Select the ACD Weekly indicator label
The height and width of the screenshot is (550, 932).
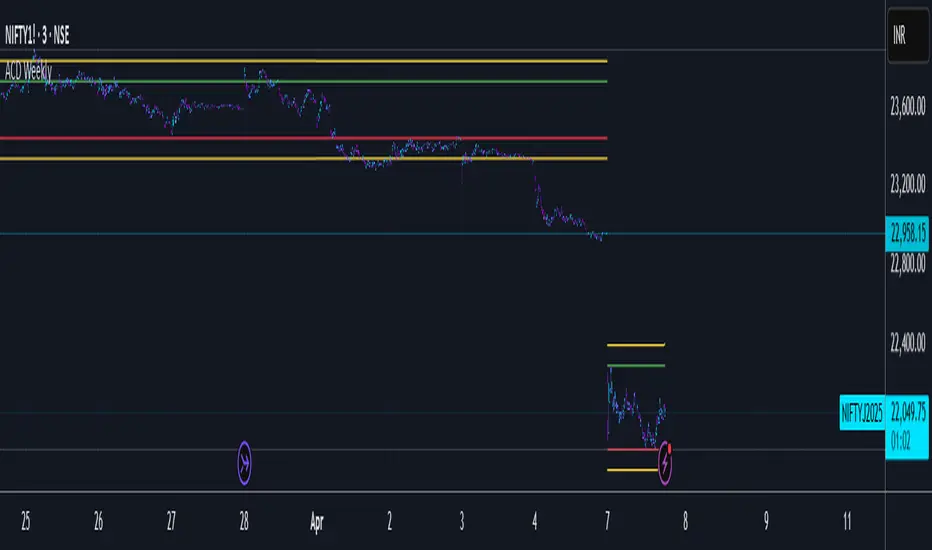tap(28, 72)
